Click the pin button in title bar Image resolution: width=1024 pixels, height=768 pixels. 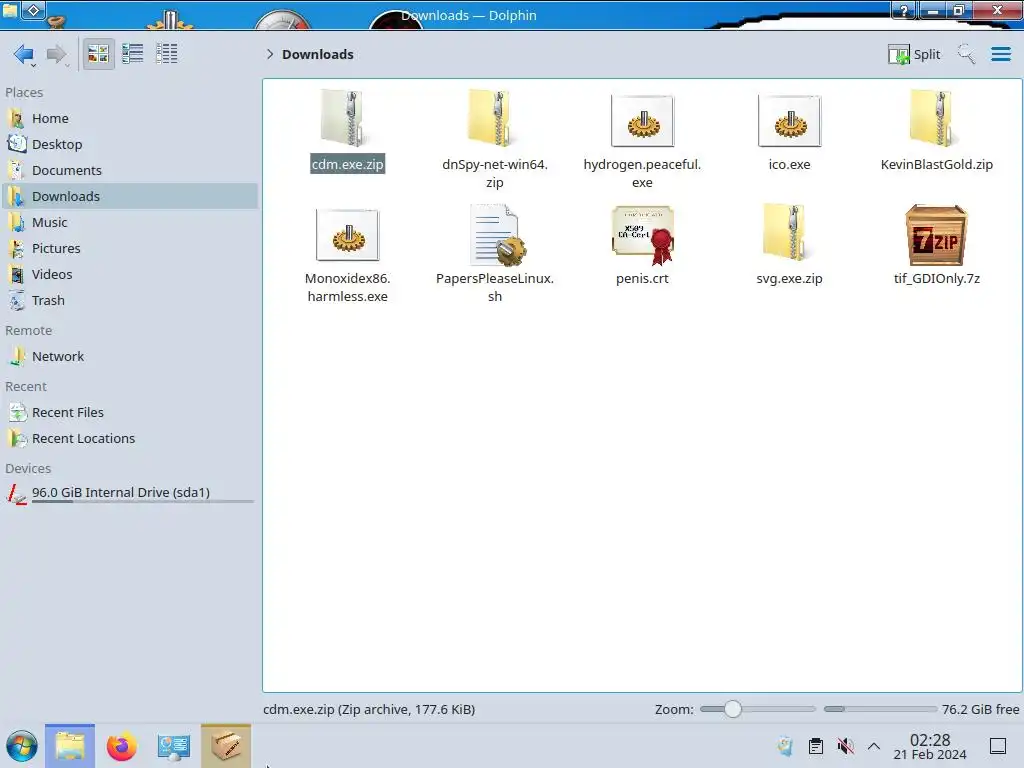point(33,10)
